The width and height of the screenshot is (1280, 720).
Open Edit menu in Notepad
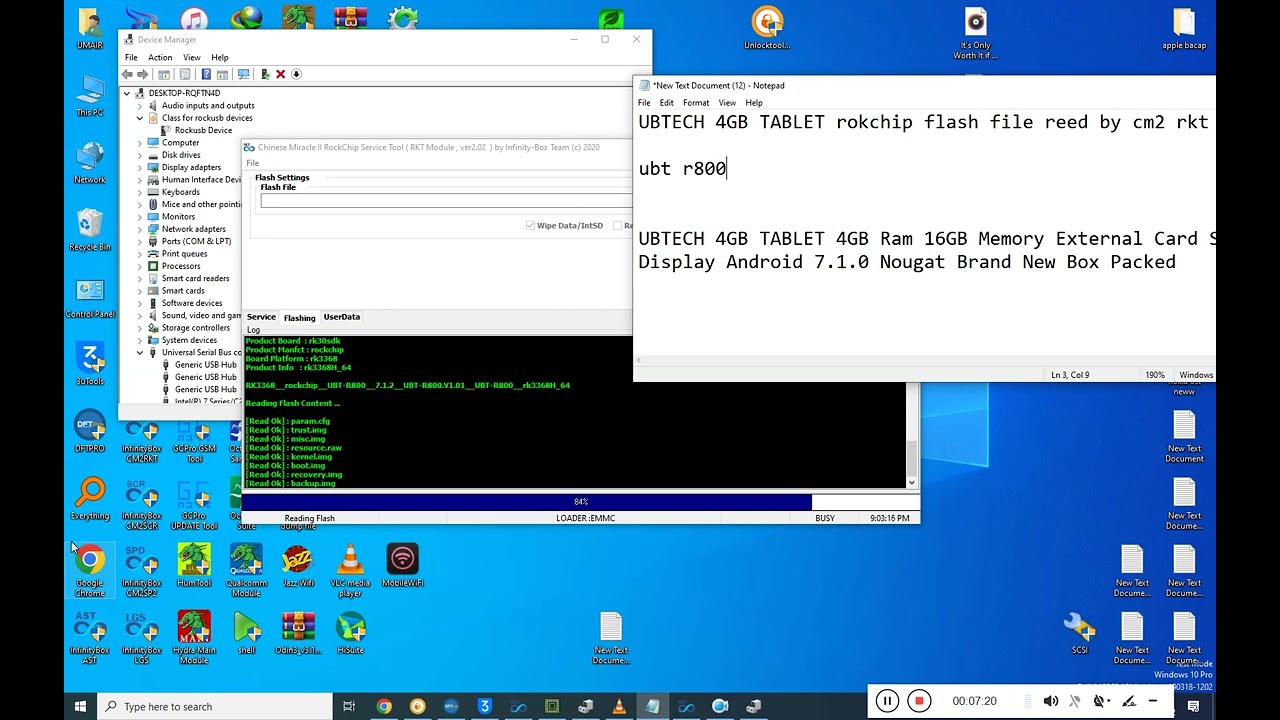tap(666, 103)
